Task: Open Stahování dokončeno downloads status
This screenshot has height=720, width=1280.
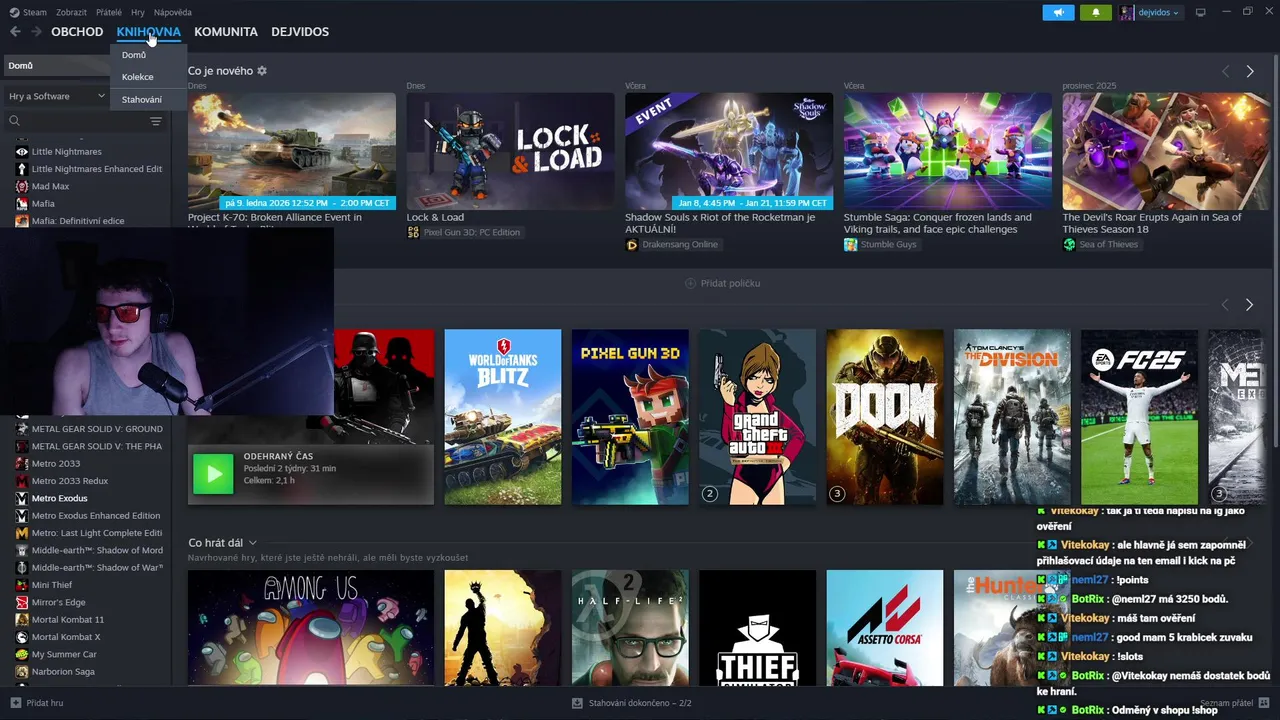Action: pyautogui.click(x=631, y=703)
